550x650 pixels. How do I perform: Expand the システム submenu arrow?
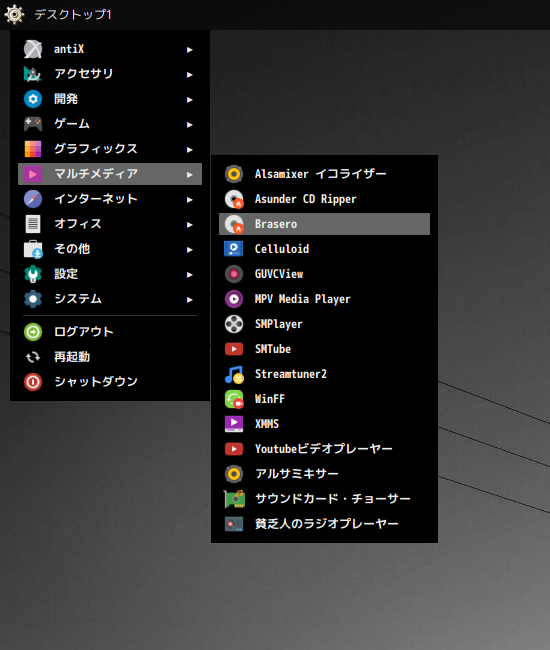189,299
